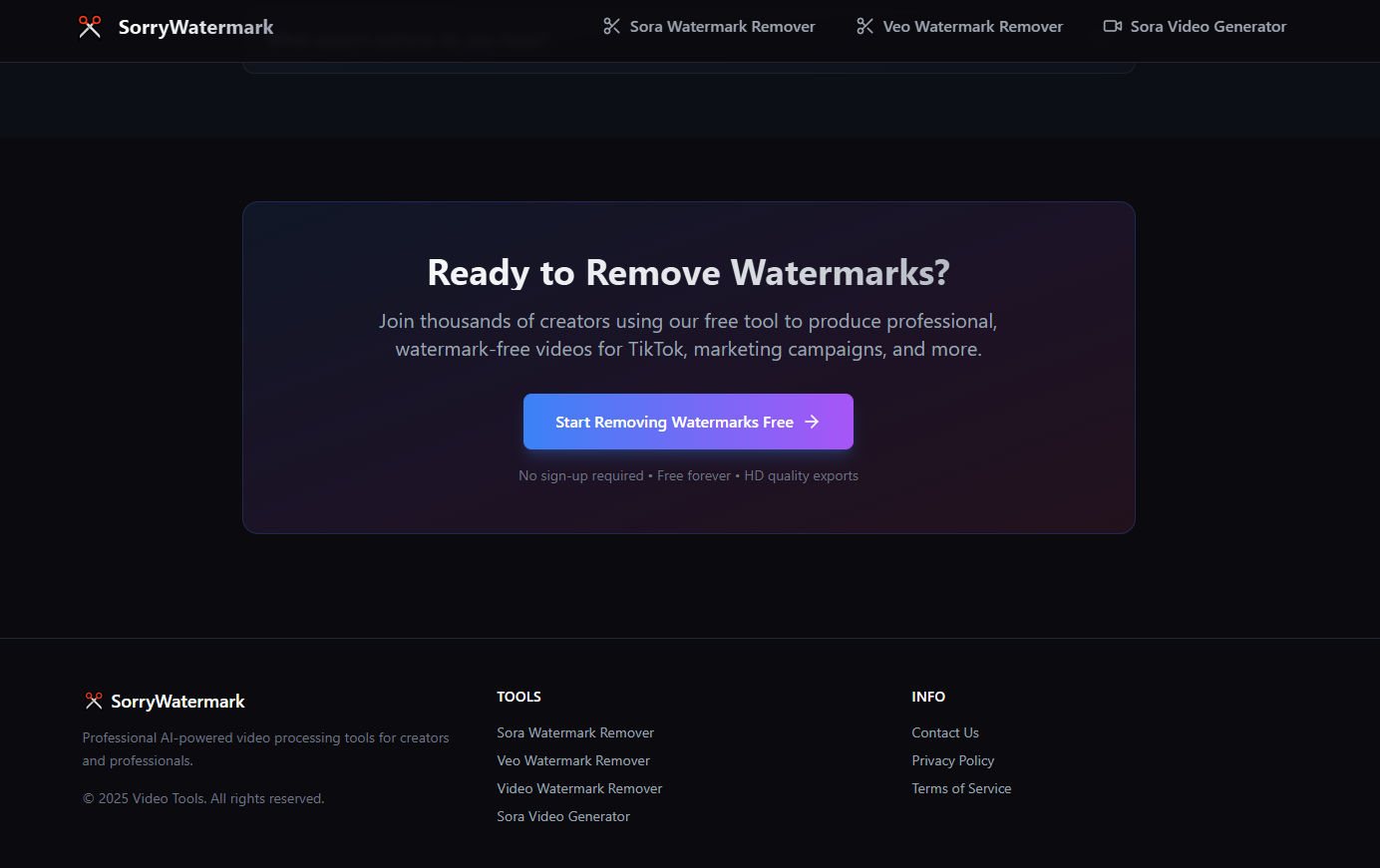Open Veo Watermark Remover from the top navigation
1380x868 pixels.
coord(972,26)
